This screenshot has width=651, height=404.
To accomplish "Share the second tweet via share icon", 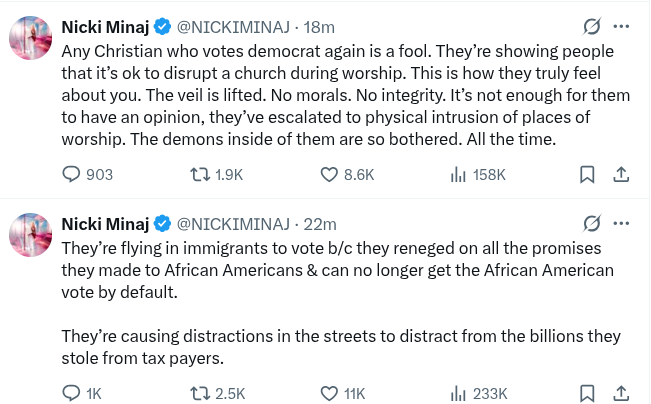I will (620, 393).
